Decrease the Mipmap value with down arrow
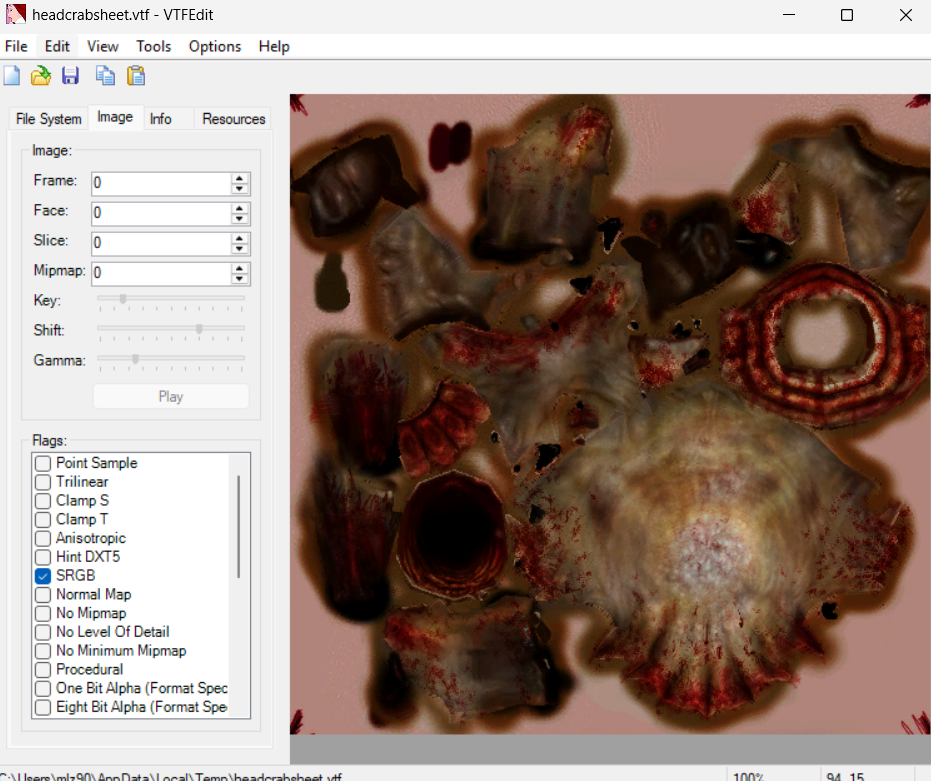 pos(239,279)
